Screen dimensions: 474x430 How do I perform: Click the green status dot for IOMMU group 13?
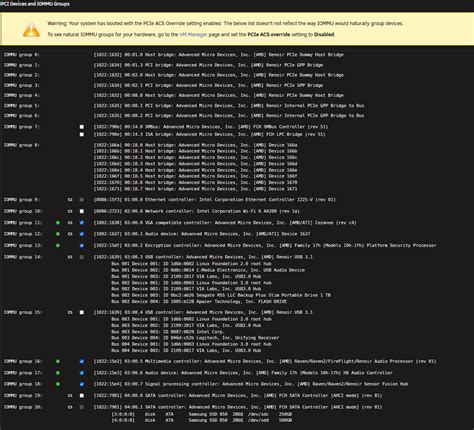[58, 246]
